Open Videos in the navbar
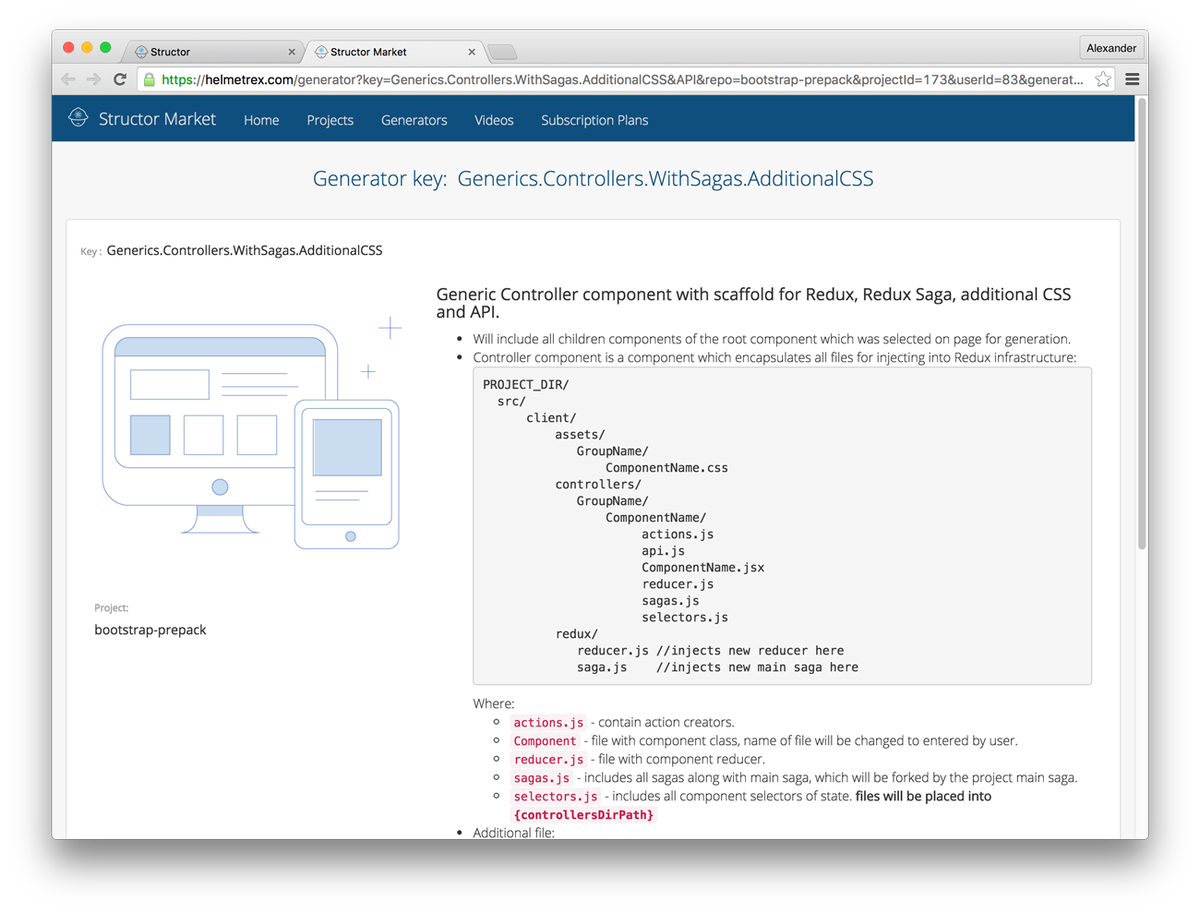The image size is (1200, 913). pos(494,120)
